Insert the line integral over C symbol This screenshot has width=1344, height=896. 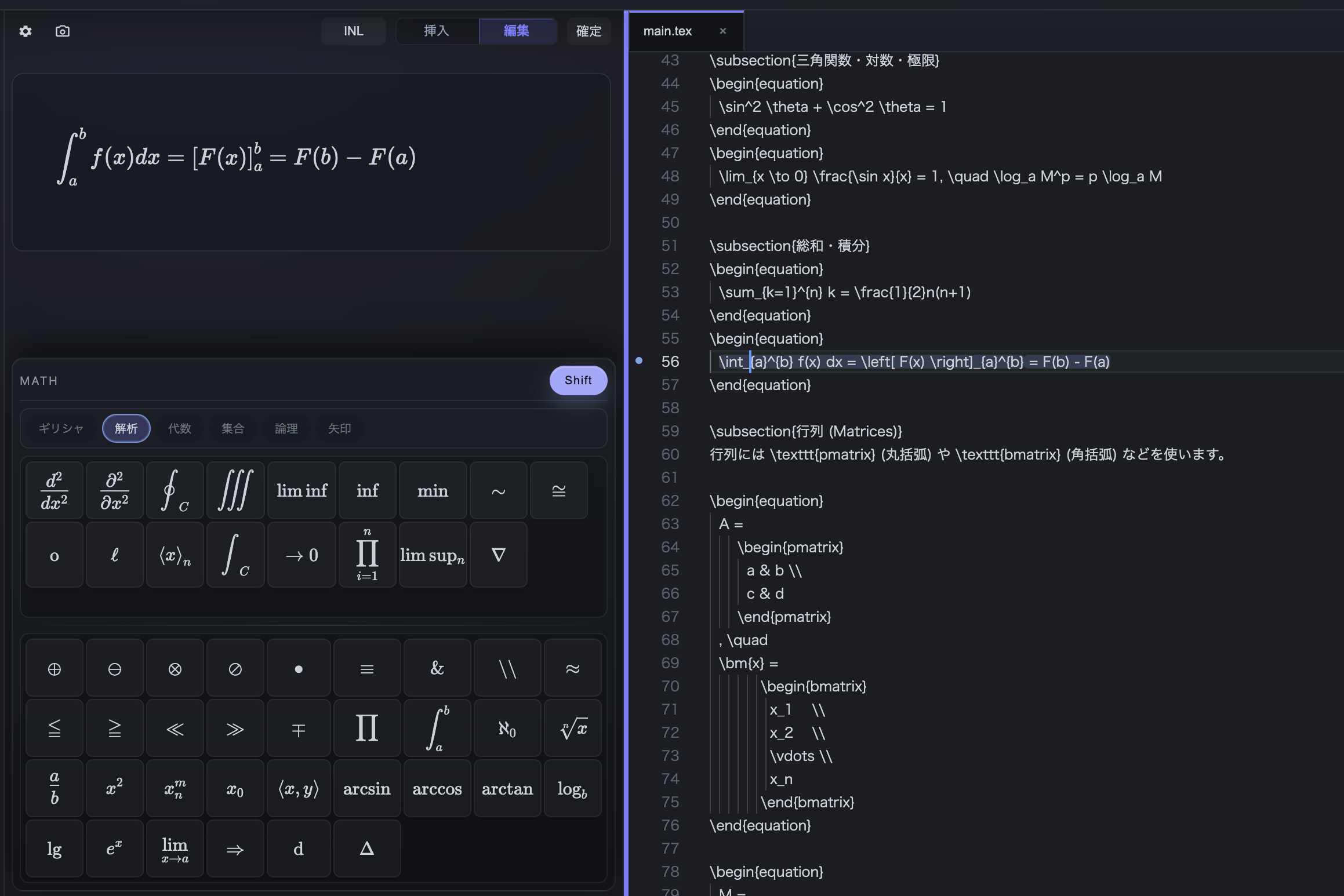coord(235,555)
